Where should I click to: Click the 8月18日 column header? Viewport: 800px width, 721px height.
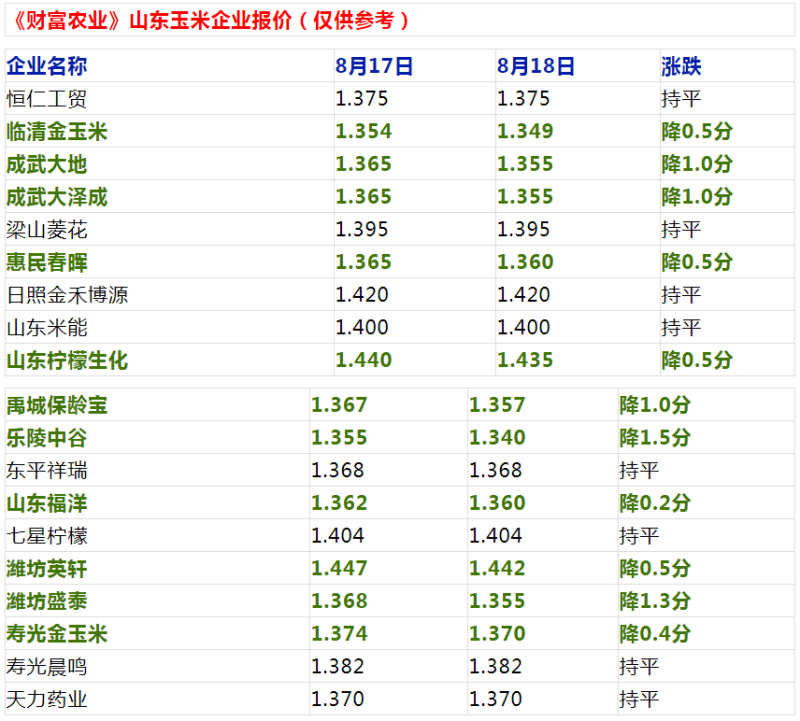coord(536,67)
